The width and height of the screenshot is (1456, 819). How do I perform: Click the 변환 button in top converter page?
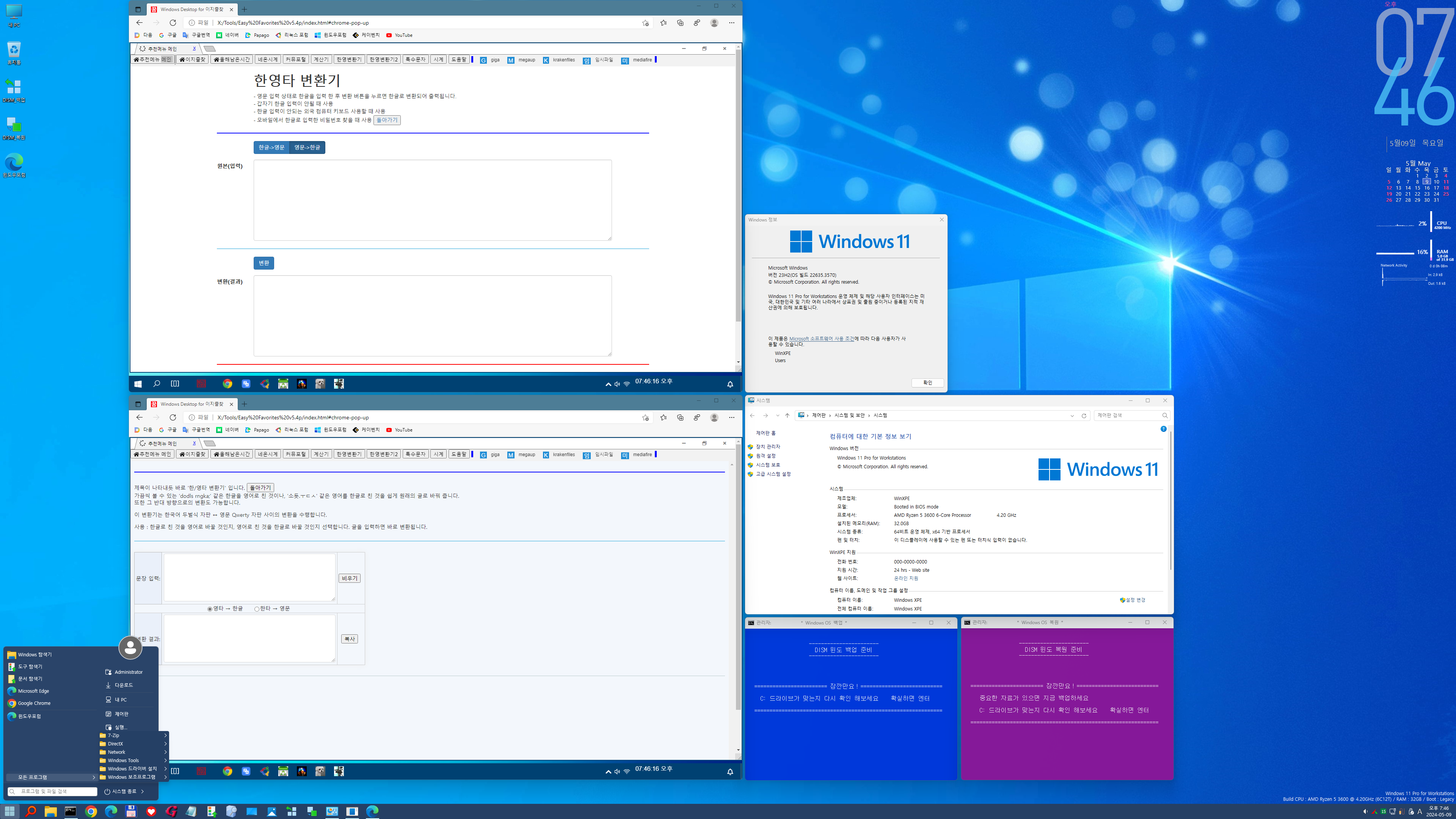coord(264,263)
